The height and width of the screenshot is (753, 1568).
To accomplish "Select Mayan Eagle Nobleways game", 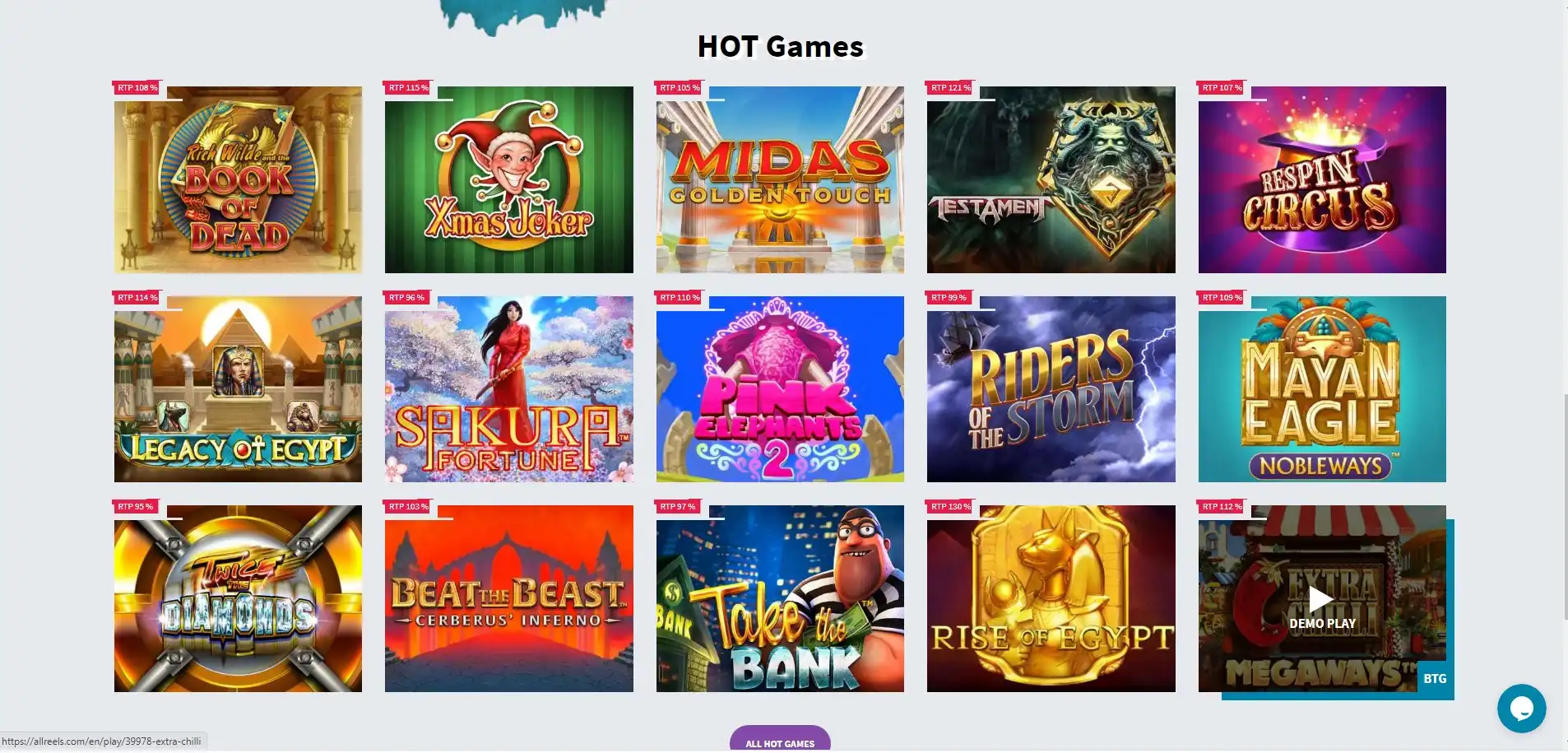I will pos(1322,389).
